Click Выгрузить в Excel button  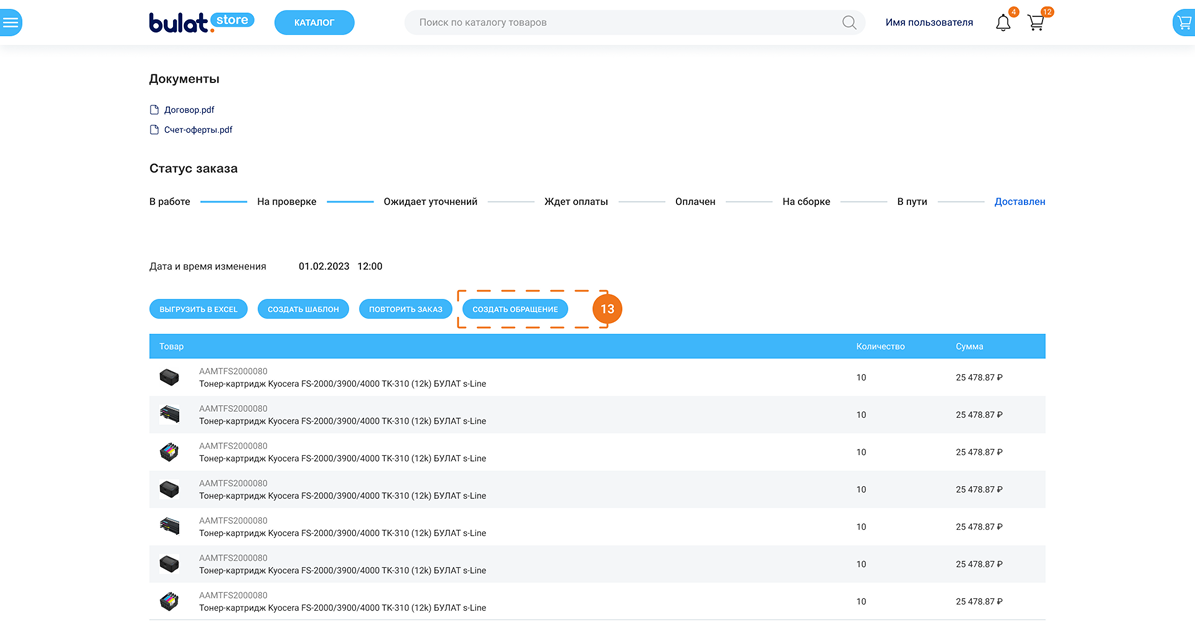[x=199, y=309]
